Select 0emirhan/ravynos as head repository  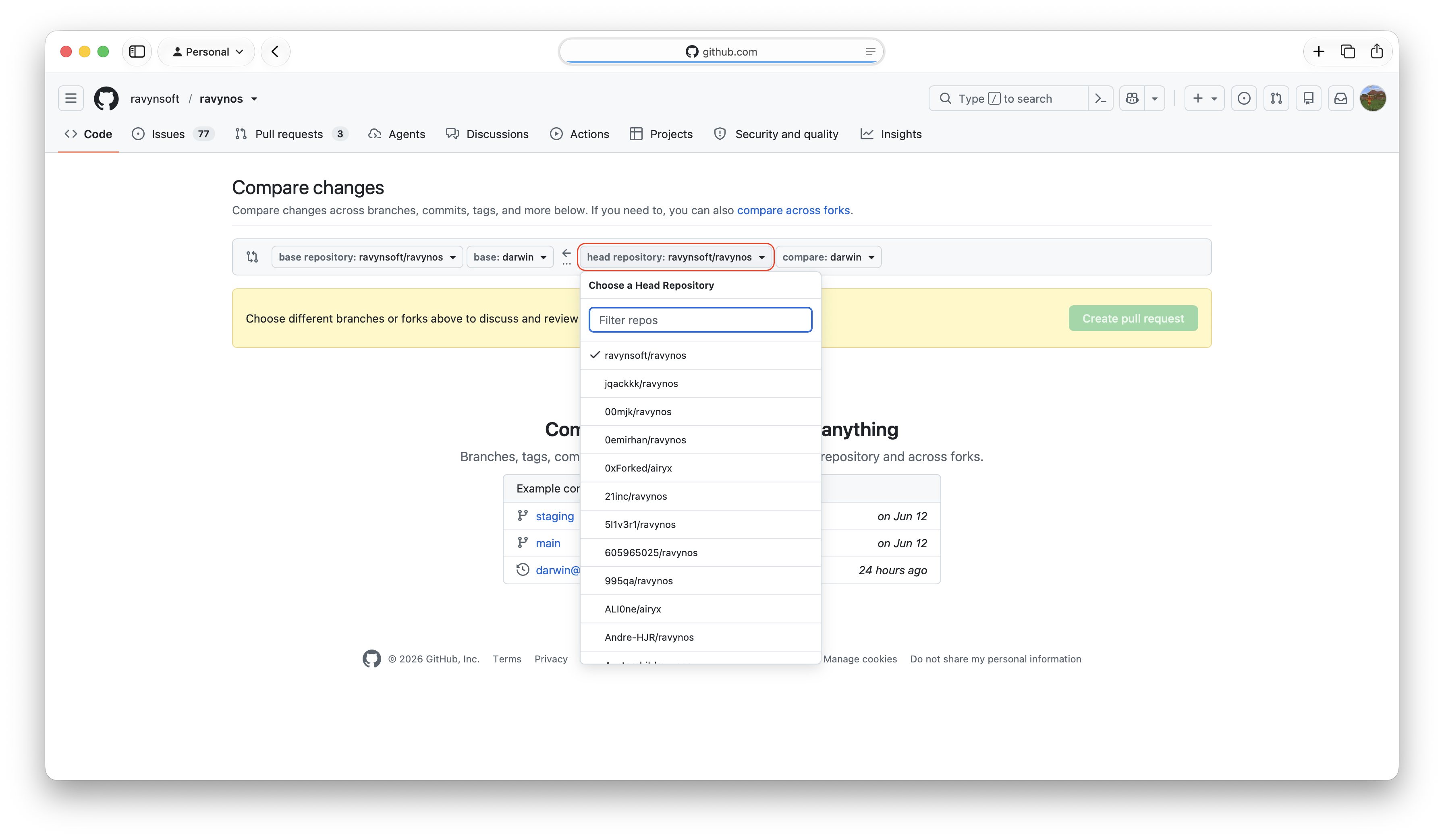[700, 440]
